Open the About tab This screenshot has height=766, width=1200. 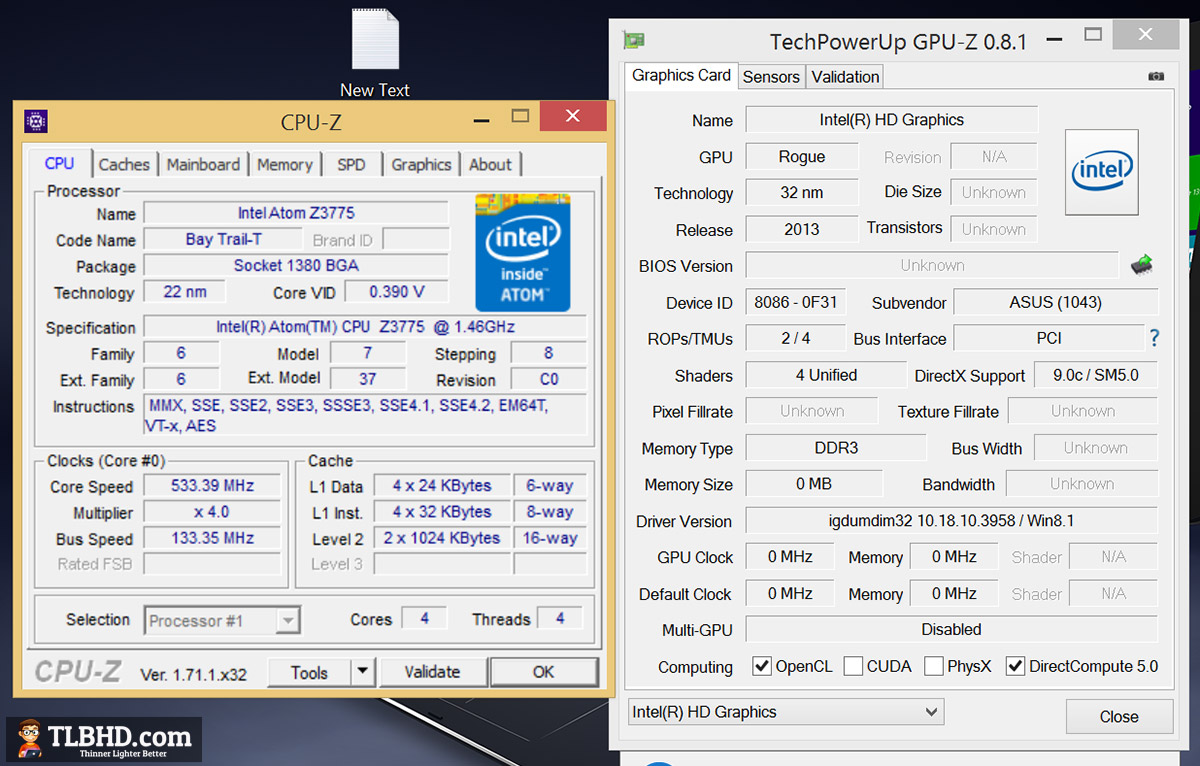(490, 165)
